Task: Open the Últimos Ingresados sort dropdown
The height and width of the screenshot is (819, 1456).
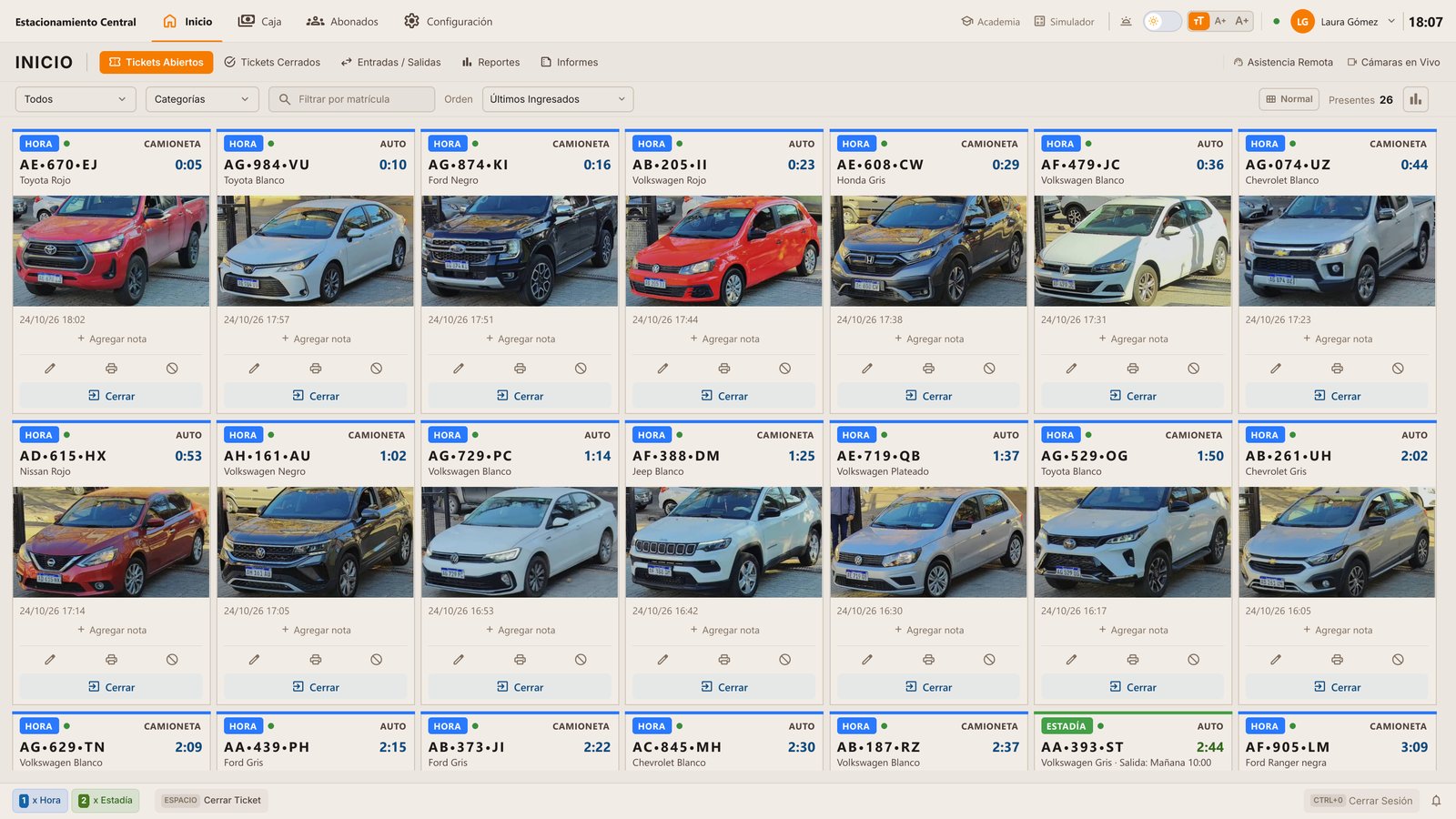Action: (x=558, y=99)
